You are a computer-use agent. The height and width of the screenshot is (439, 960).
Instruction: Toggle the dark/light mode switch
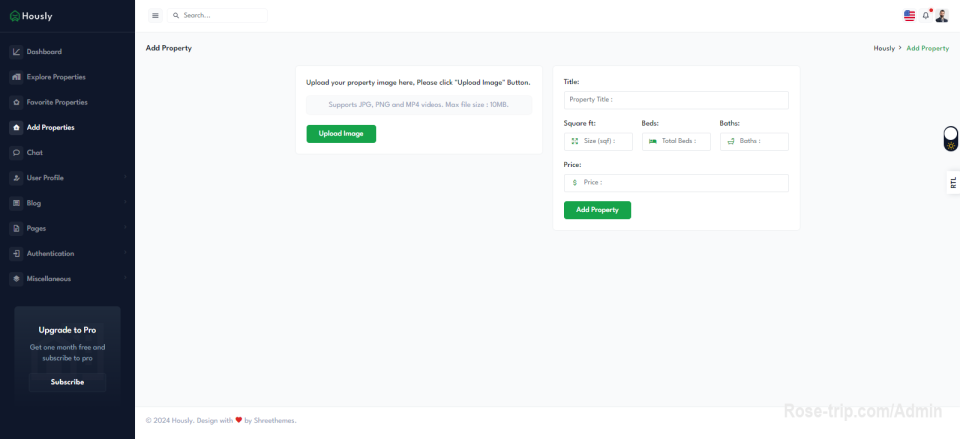click(x=950, y=139)
